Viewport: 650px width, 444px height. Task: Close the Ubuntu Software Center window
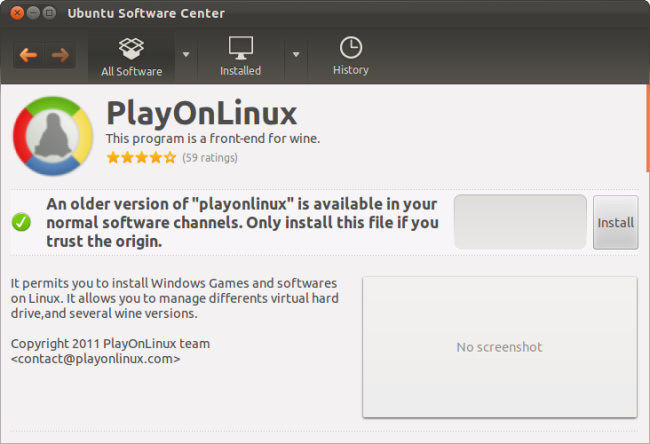pos(17,13)
